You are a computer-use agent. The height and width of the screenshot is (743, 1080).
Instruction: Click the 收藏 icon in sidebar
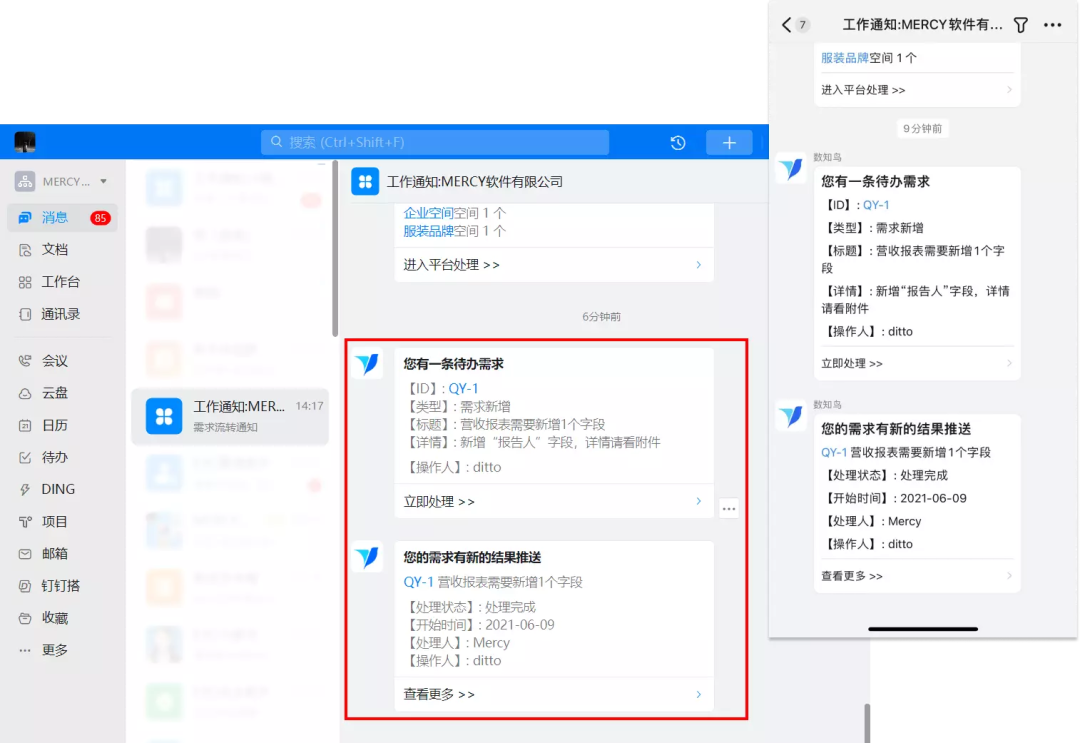coord(25,618)
